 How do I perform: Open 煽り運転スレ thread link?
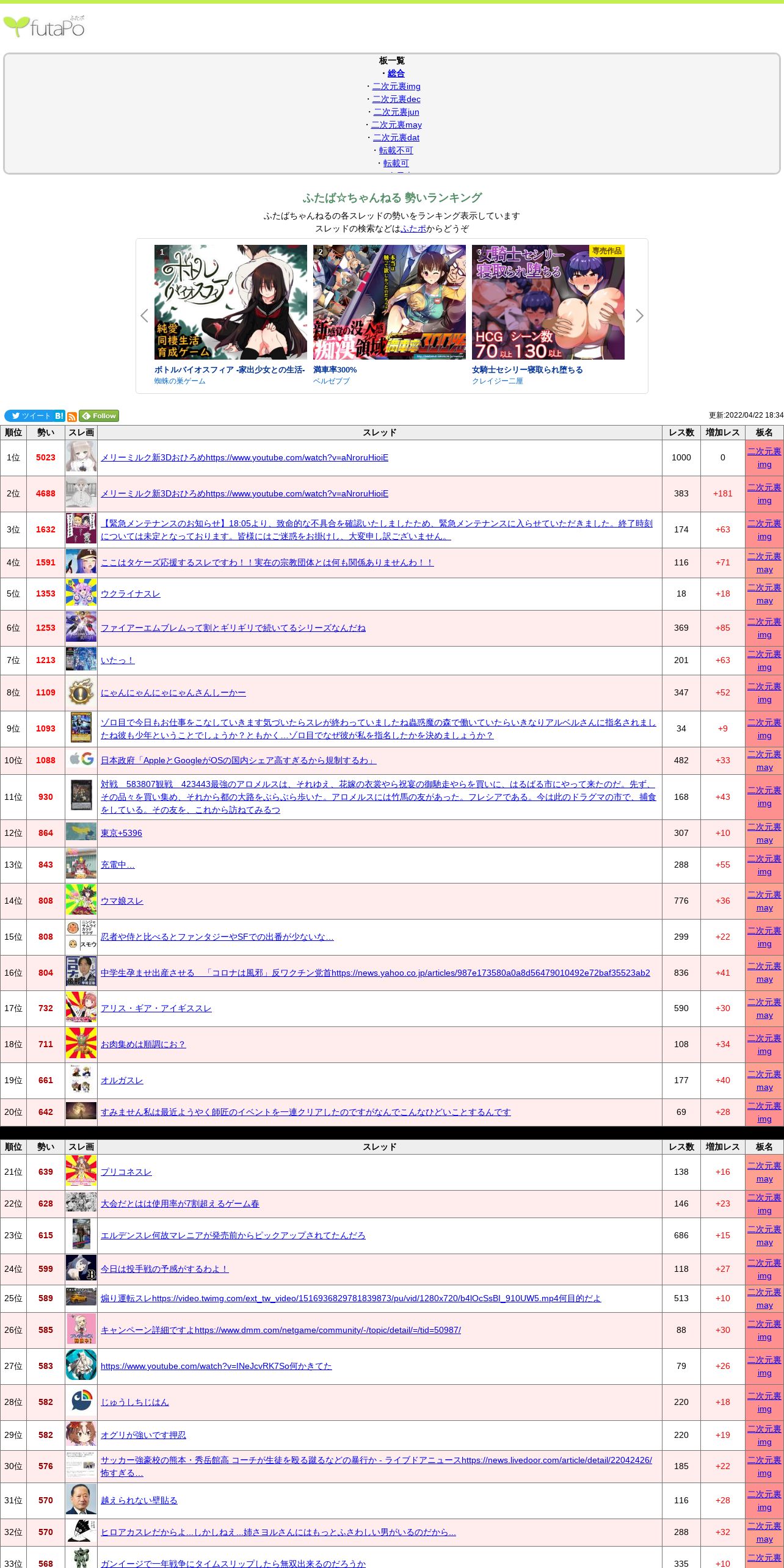click(351, 1298)
